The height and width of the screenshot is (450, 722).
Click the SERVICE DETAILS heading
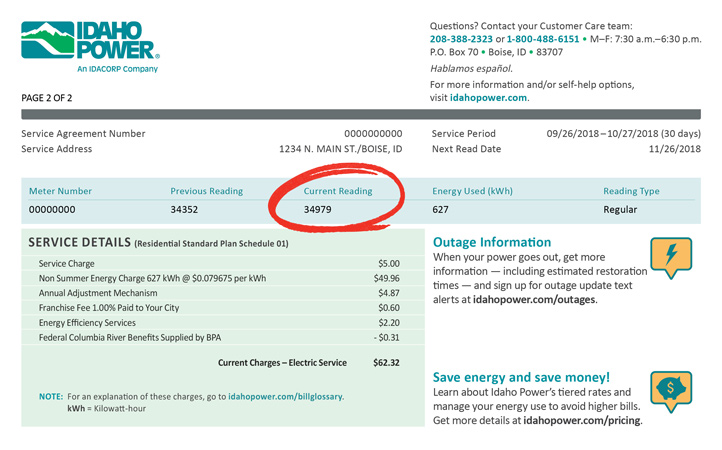pyautogui.click(x=80, y=243)
